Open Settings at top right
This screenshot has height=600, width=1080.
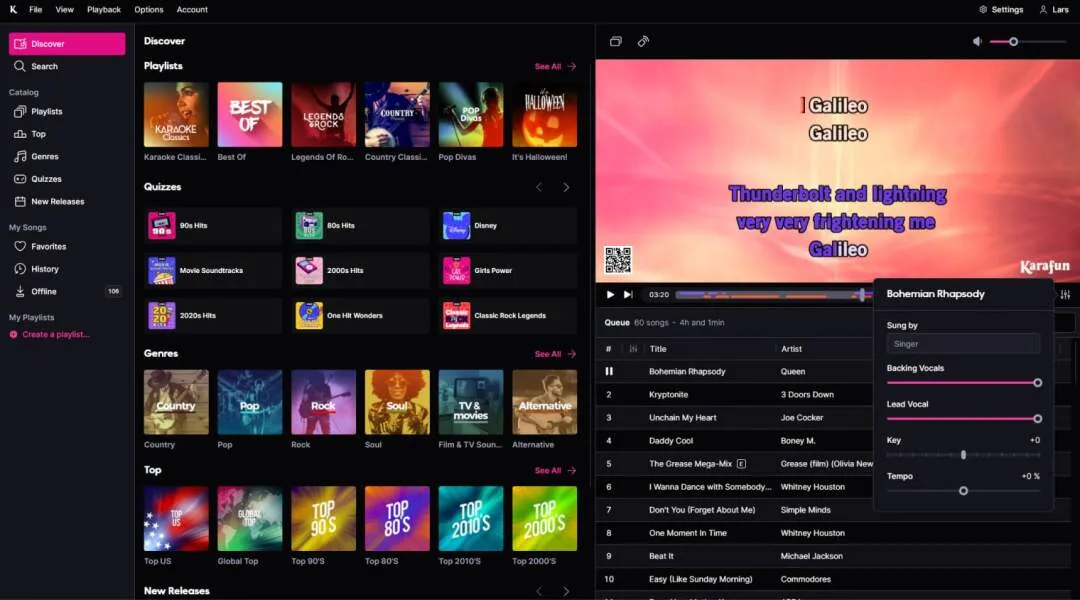point(1001,10)
